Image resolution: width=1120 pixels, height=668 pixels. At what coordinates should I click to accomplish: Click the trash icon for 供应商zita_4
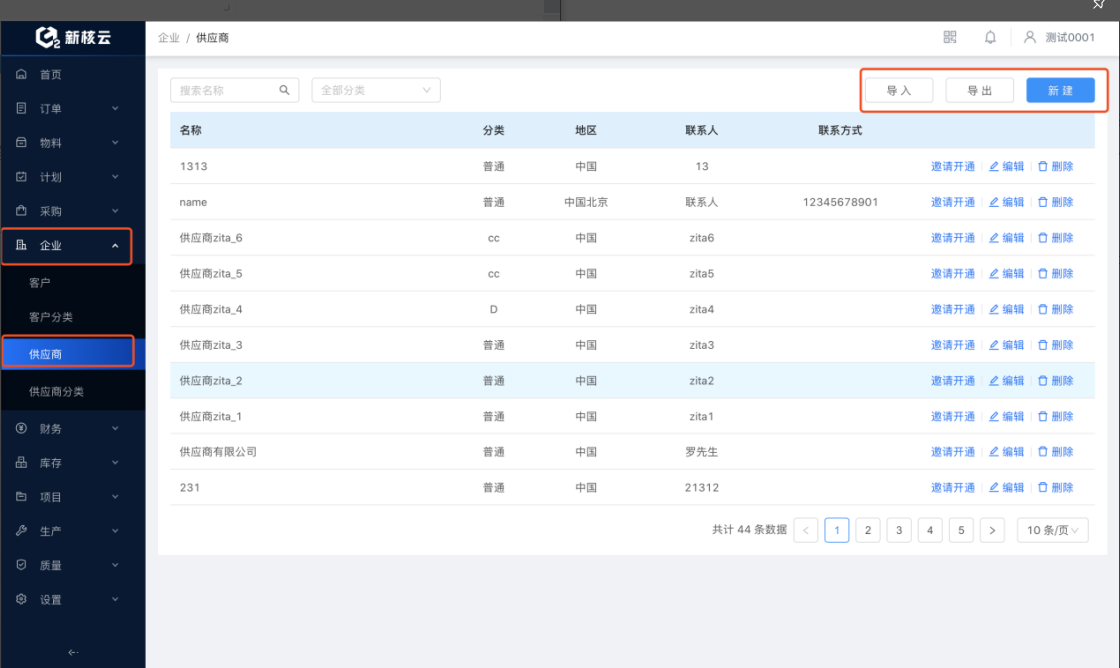pyautogui.click(x=1043, y=309)
